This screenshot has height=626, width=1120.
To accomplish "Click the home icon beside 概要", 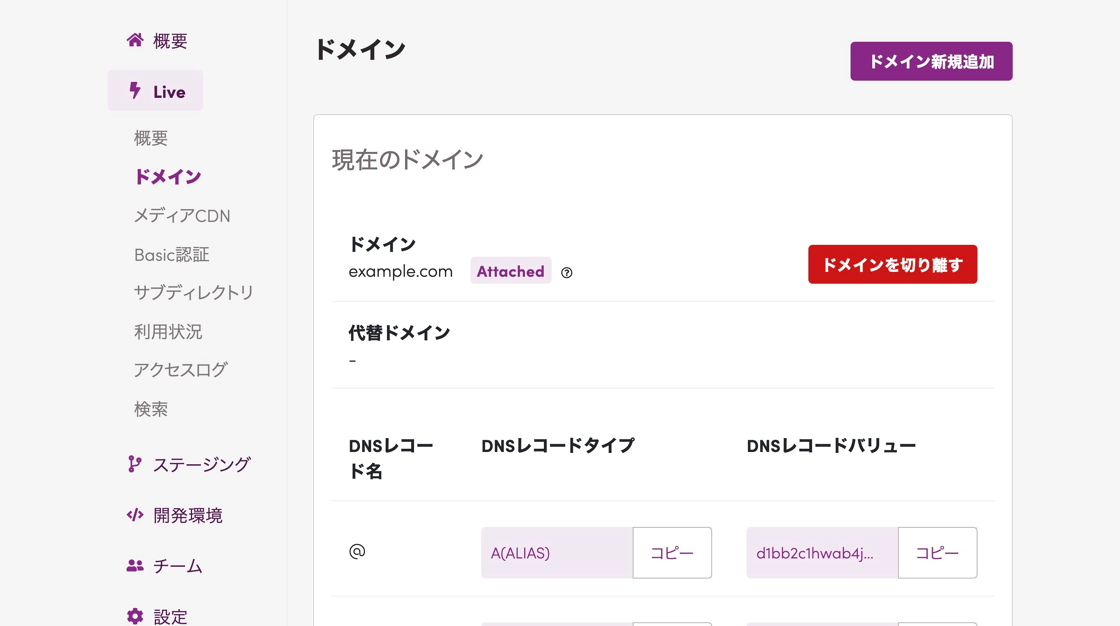I will [x=135, y=40].
